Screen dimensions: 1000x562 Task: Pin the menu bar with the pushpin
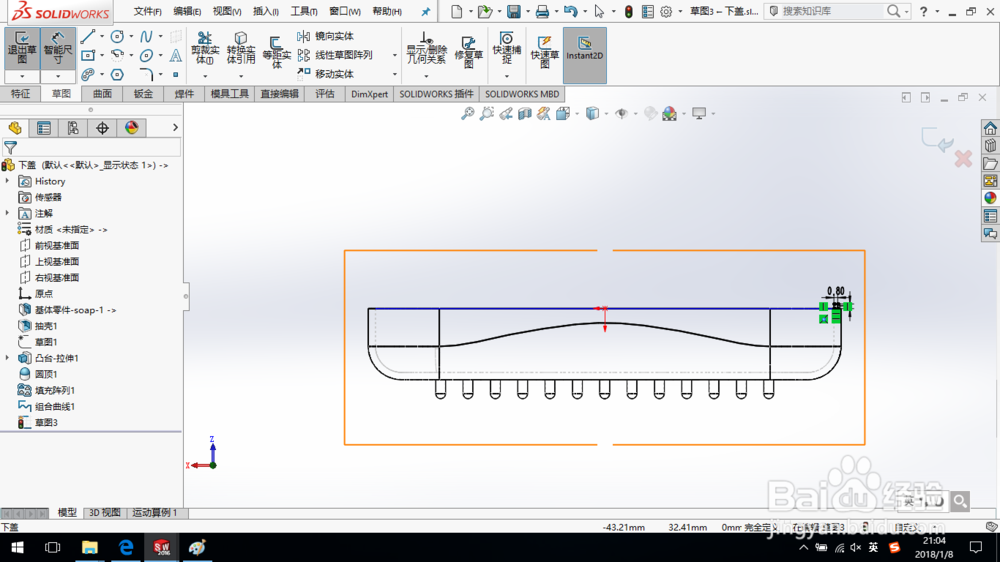[425, 11]
